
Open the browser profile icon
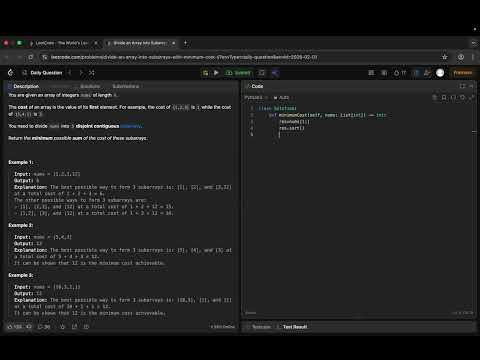461,57
